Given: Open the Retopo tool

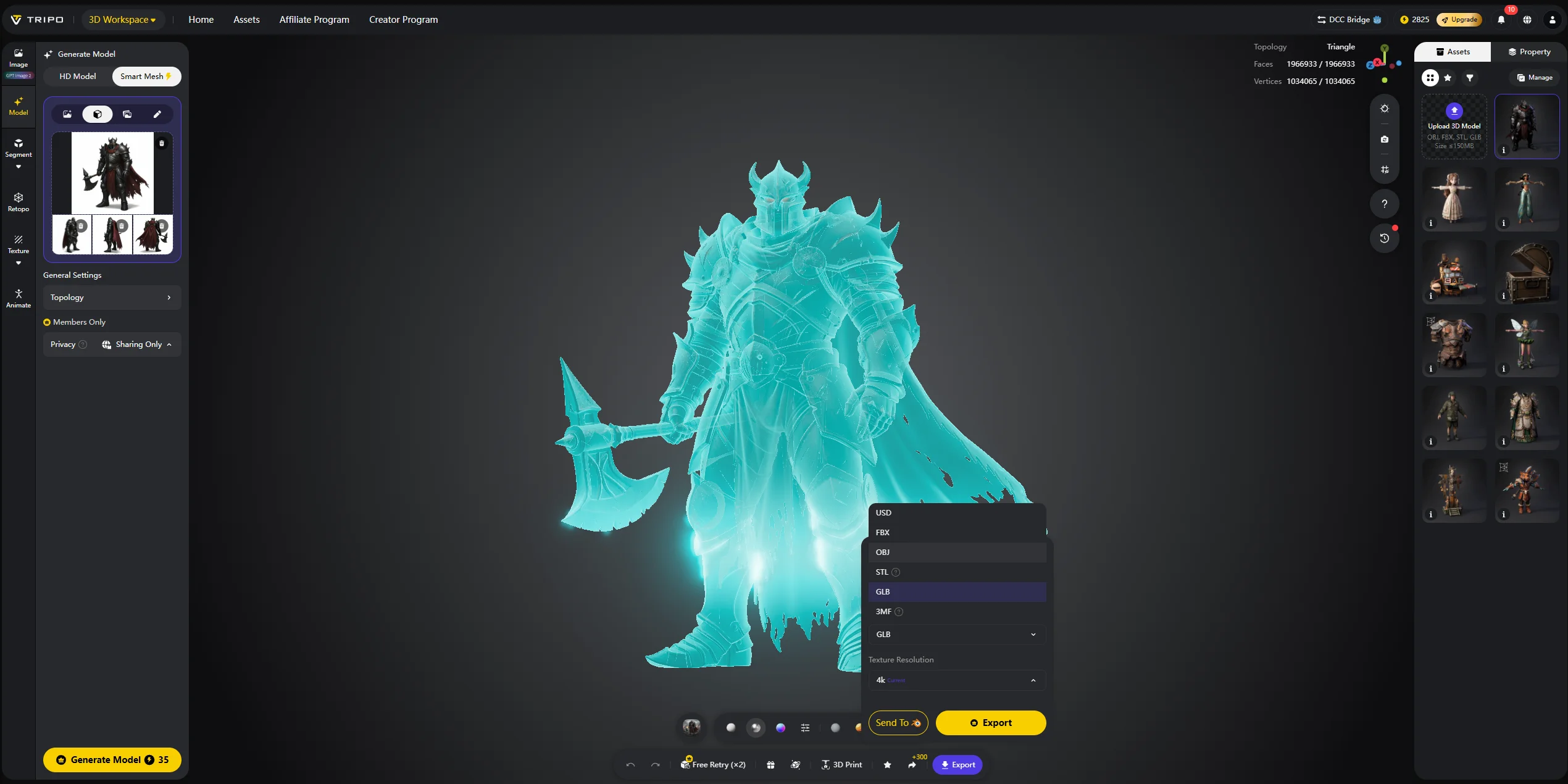Looking at the screenshot, I should pyautogui.click(x=19, y=202).
